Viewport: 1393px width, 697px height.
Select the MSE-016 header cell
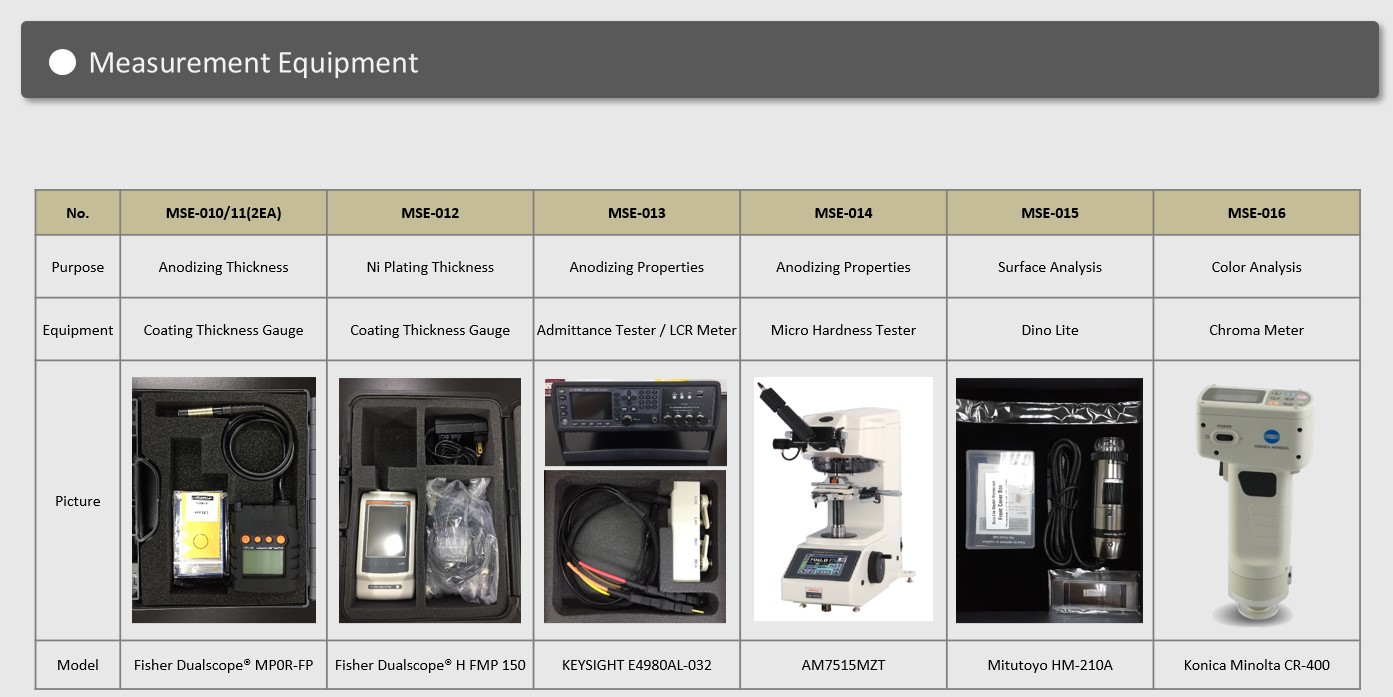[x=1256, y=213]
